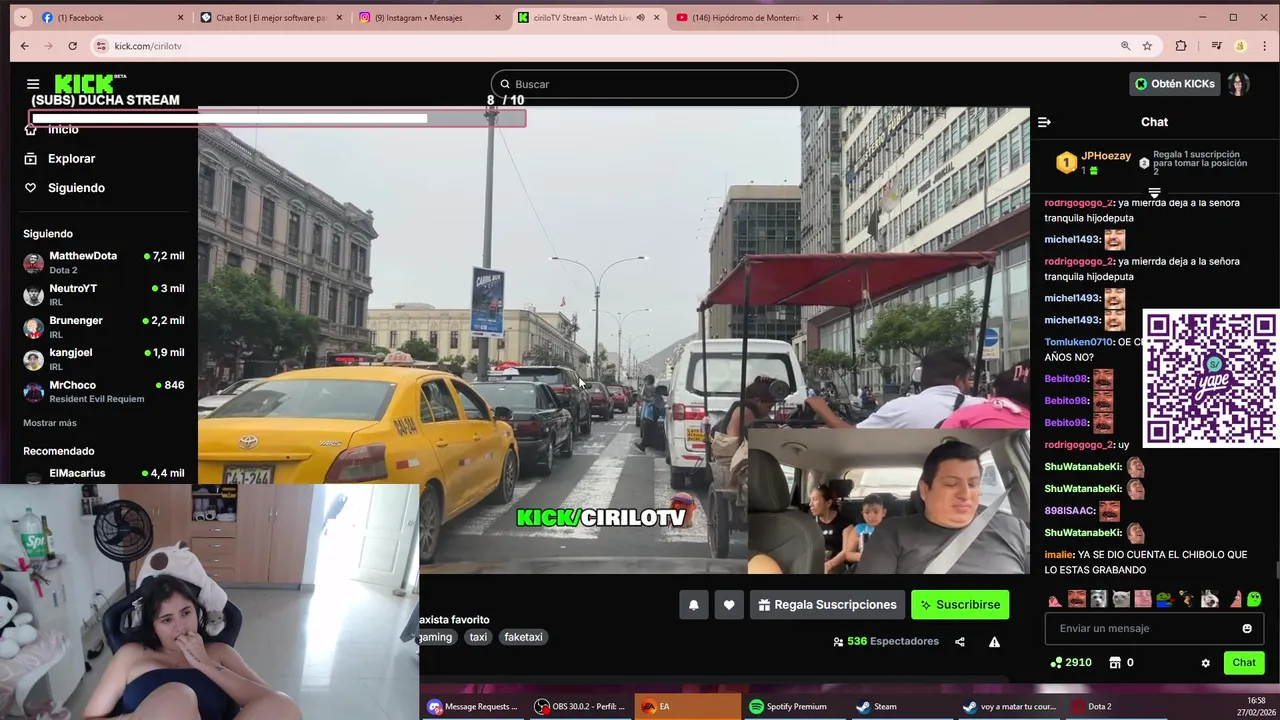Insert the green blob emote
The width and height of the screenshot is (1280, 720).
coord(1254,599)
